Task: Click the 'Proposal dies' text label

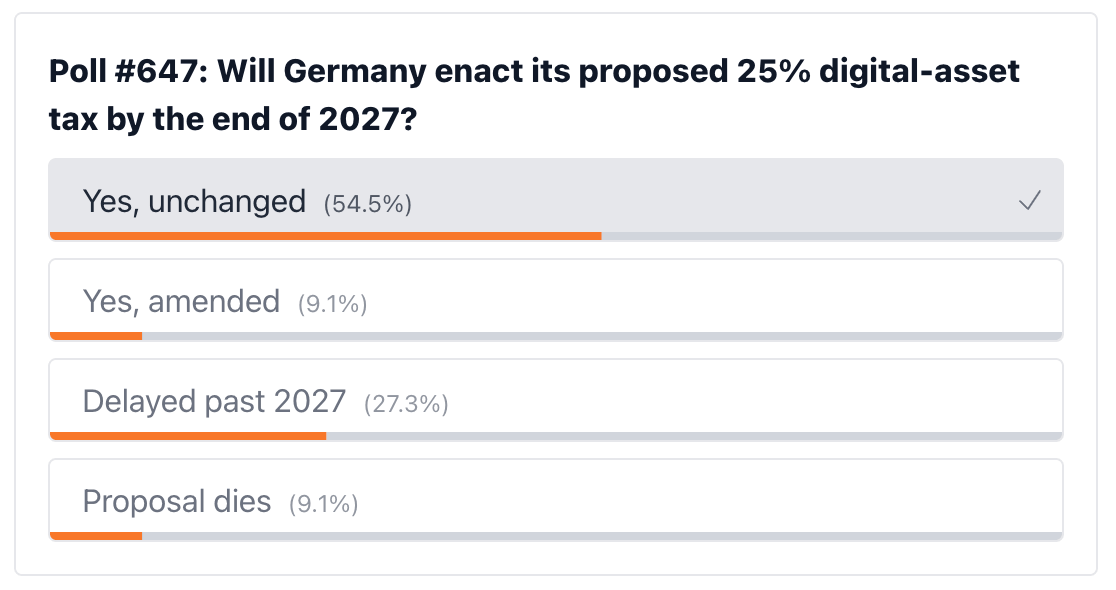Action: click(177, 502)
